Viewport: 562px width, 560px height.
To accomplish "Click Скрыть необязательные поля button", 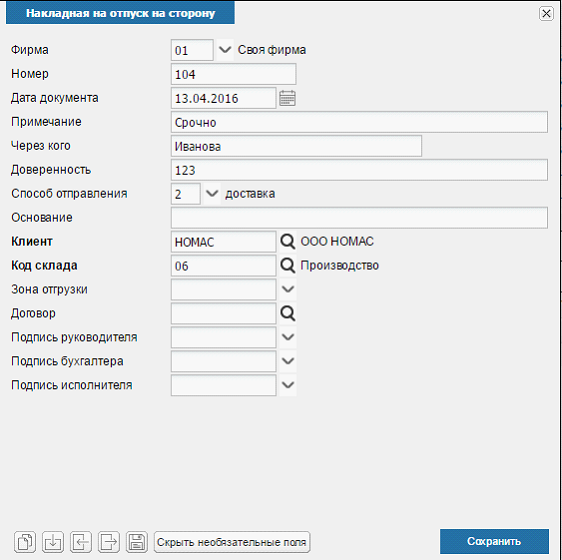I will point(232,542).
